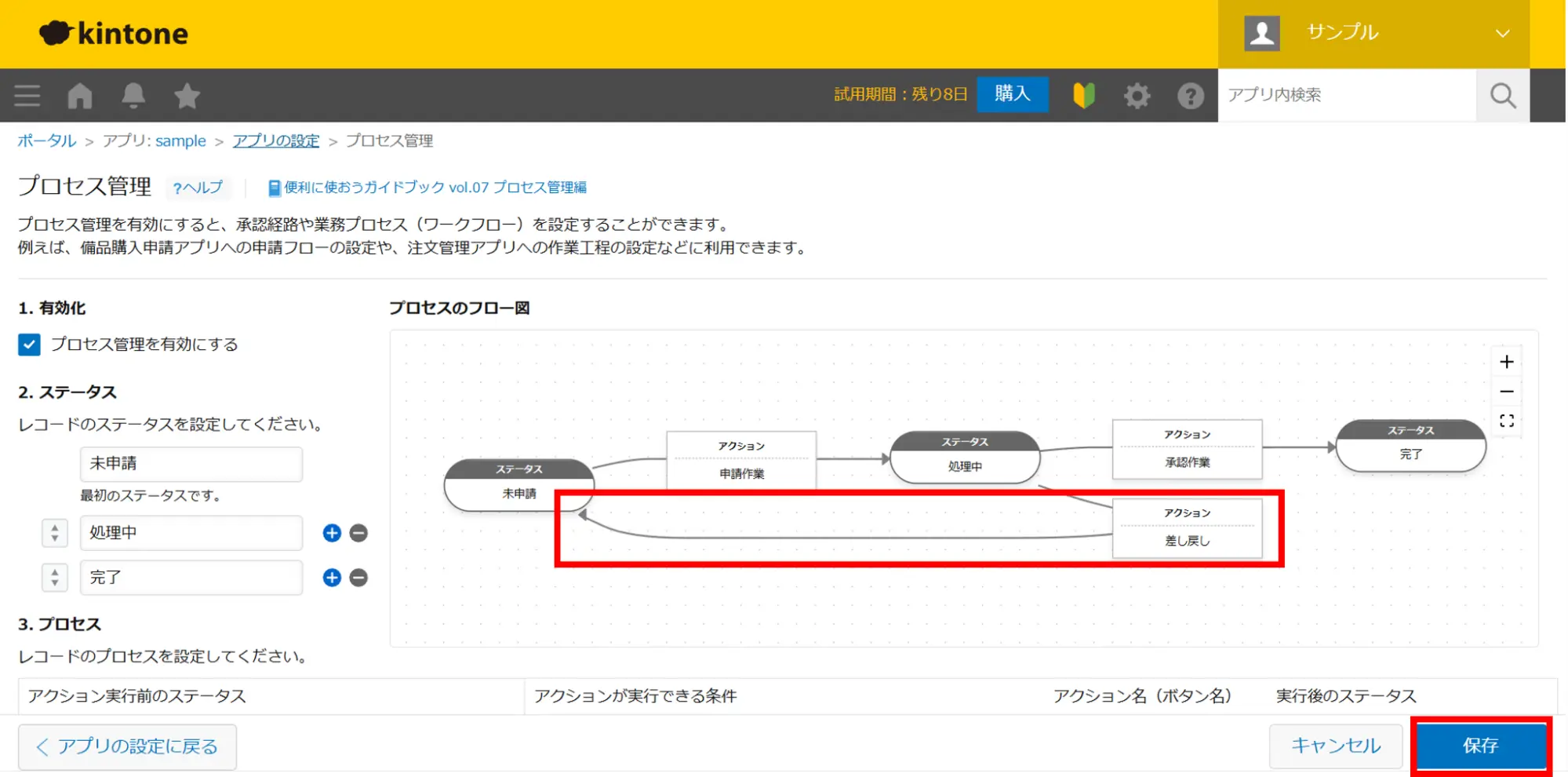Click the beginner guide leaf icon
Screen dimensions: 1568x777
coord(1083,96)
